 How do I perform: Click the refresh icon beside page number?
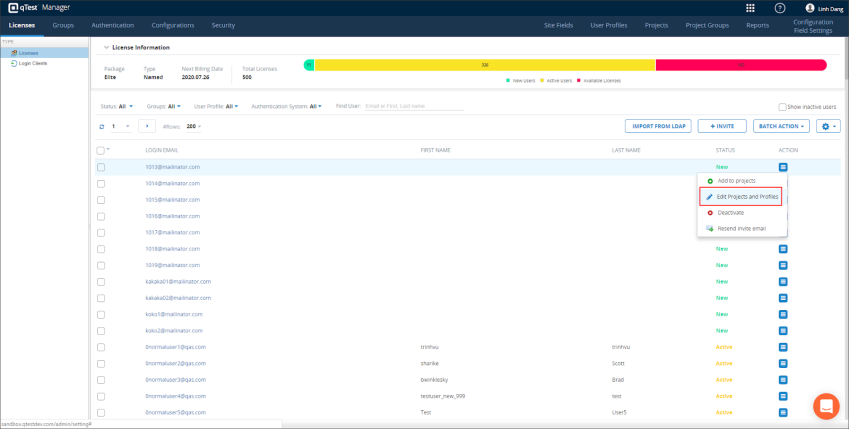pyautogui.click(x=101, y=126)
